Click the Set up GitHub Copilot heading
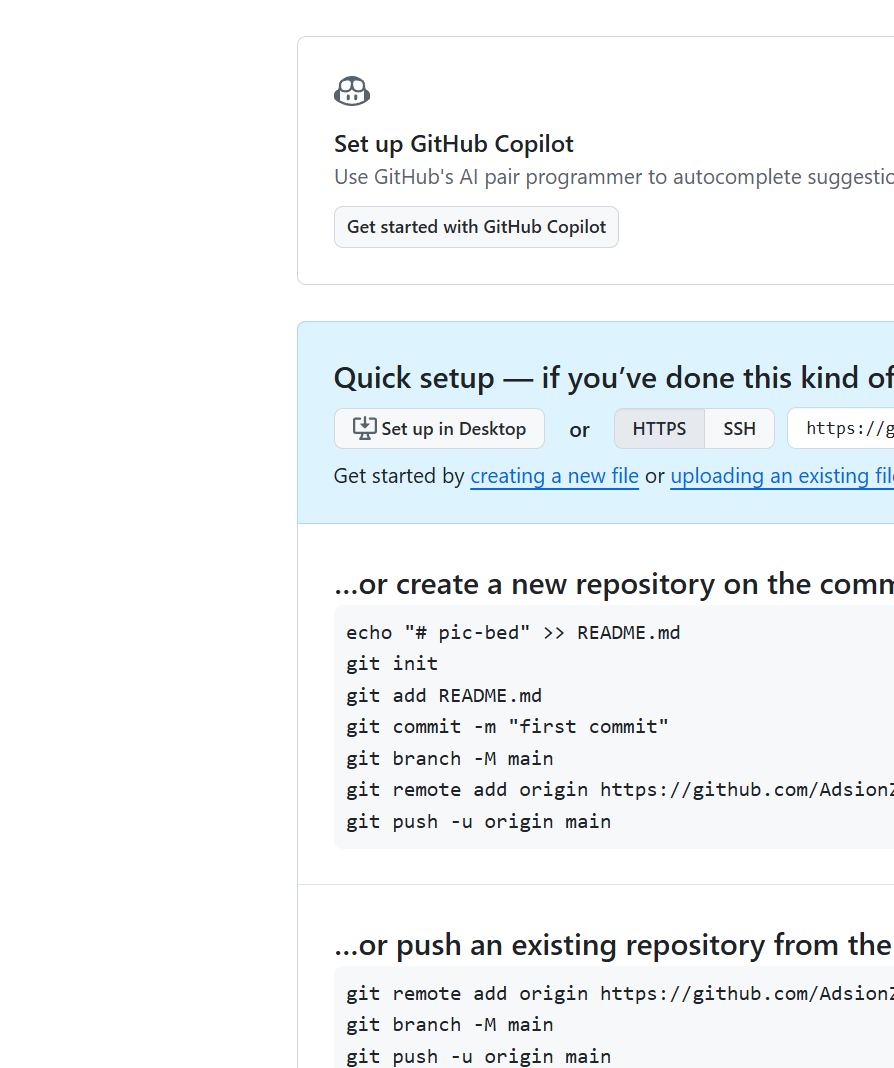This screenshot has height=1068, width=894. [x=453, y=144]
